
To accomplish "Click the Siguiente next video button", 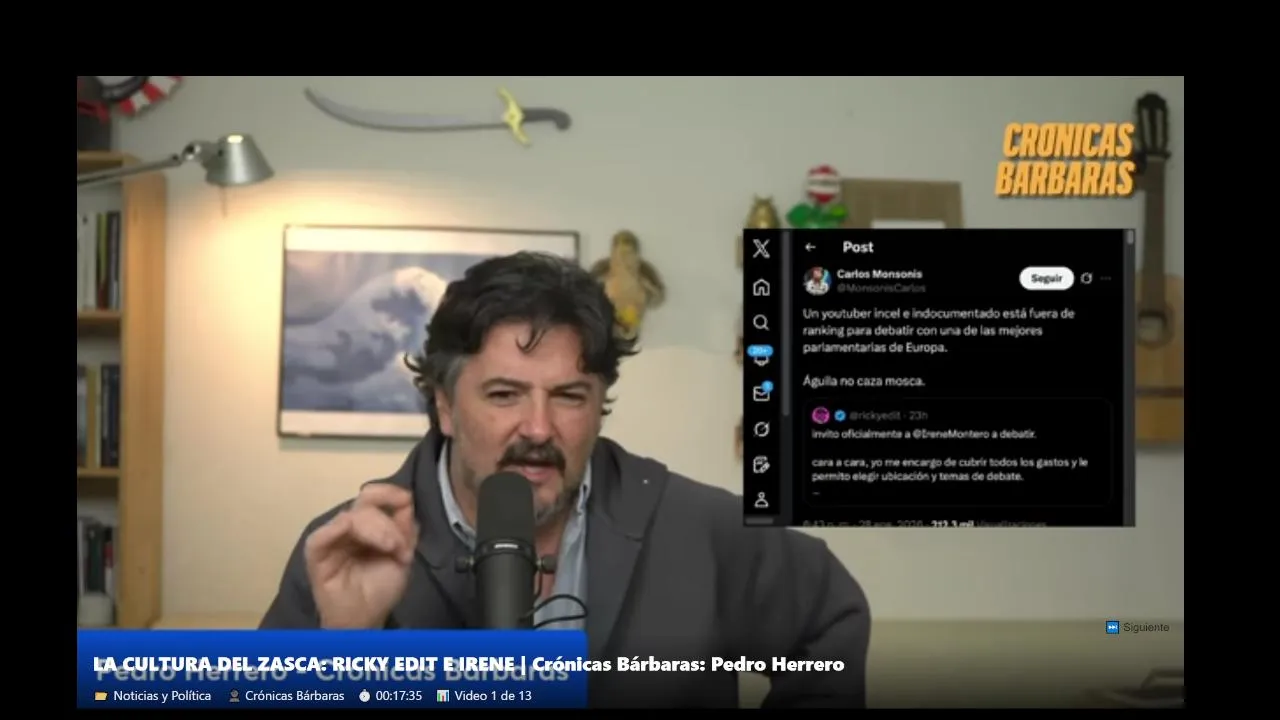I will point(1137,628).
